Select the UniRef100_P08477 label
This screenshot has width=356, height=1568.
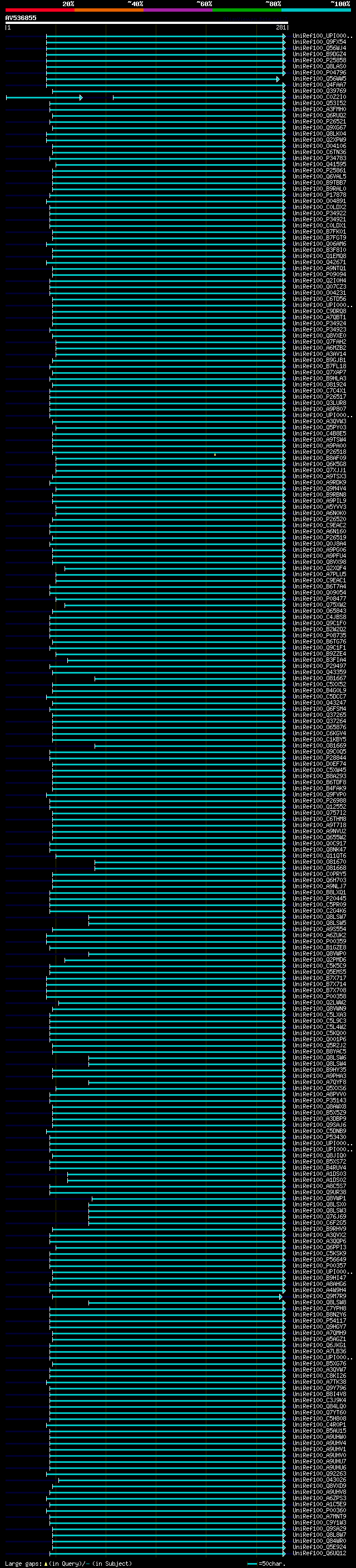[319, 599]
